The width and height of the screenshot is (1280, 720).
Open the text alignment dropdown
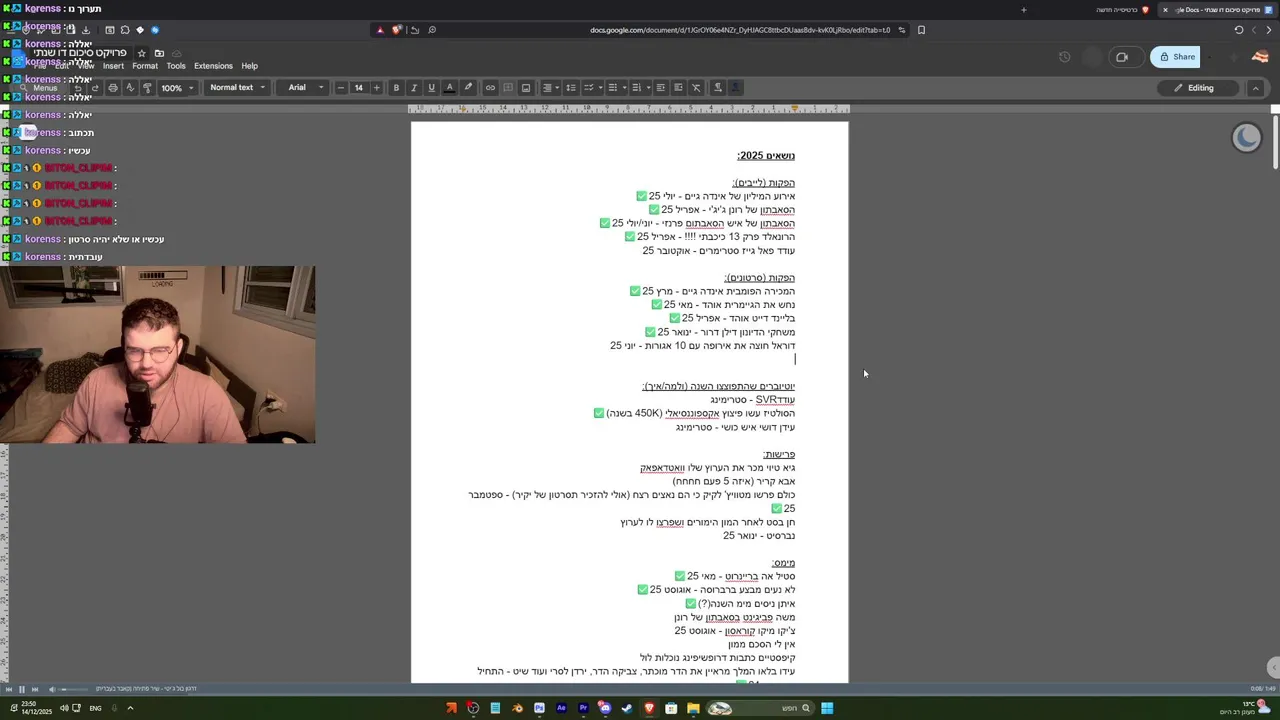[550, 88]
